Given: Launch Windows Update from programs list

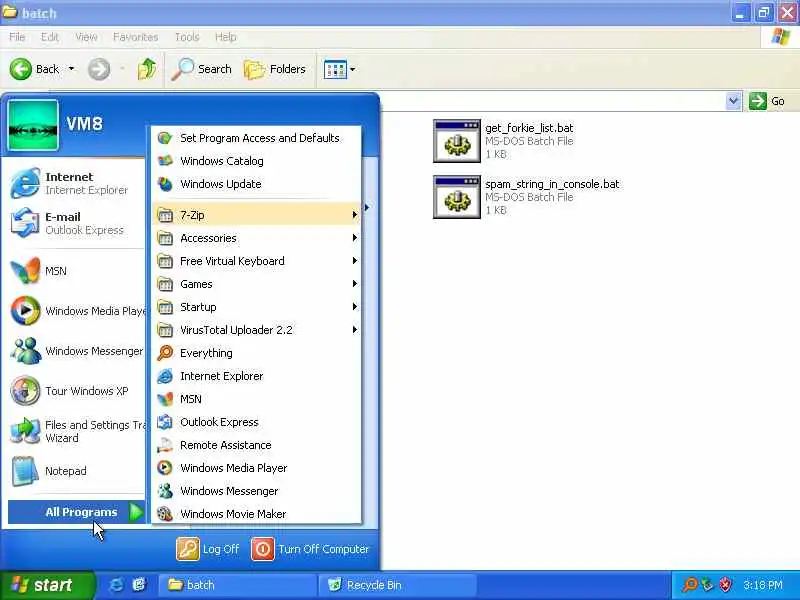Looking at the screenshot, I should pyautogui.click(x=257, y=184).
